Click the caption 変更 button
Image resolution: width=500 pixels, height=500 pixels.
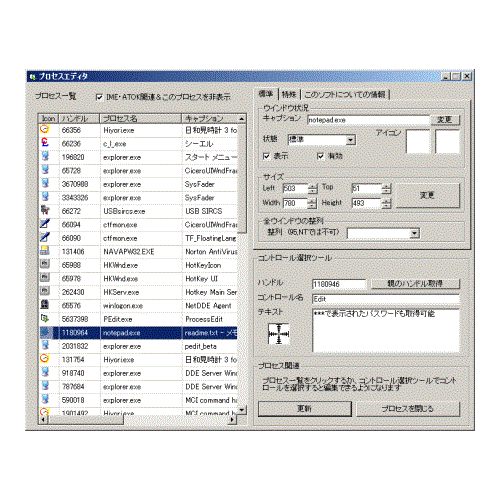pos(445,120)
